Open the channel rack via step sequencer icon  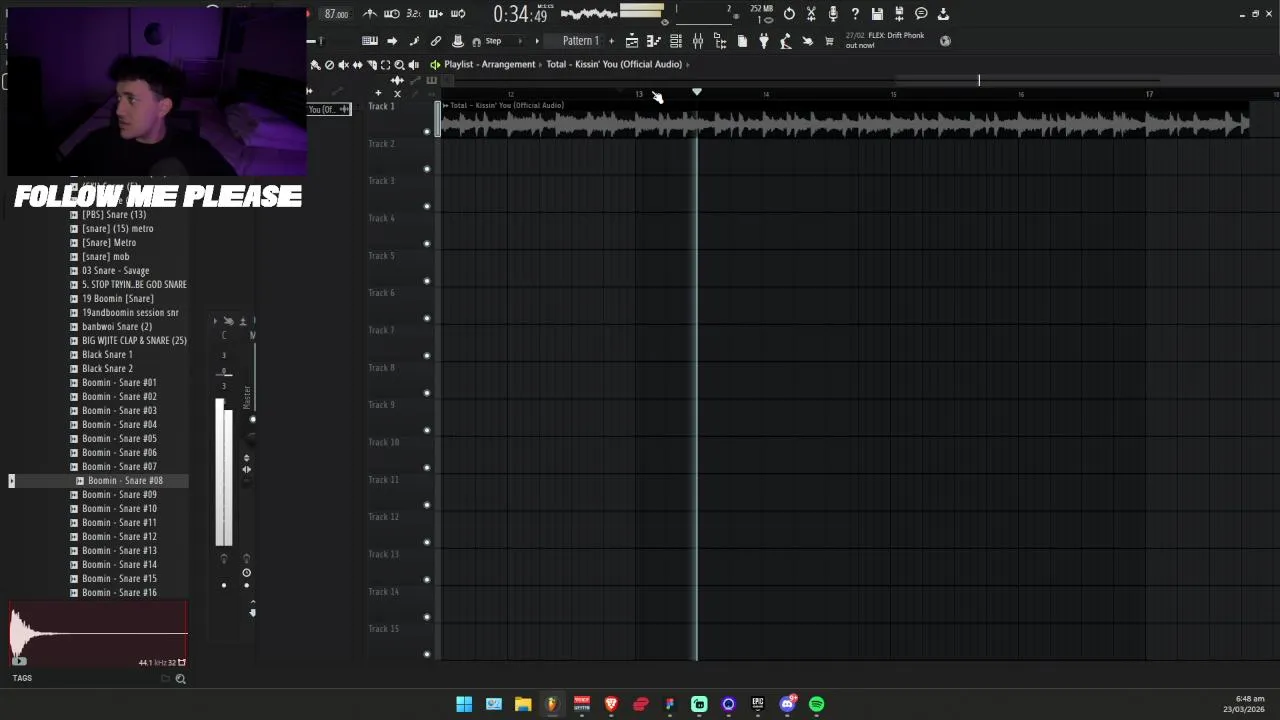676,41
